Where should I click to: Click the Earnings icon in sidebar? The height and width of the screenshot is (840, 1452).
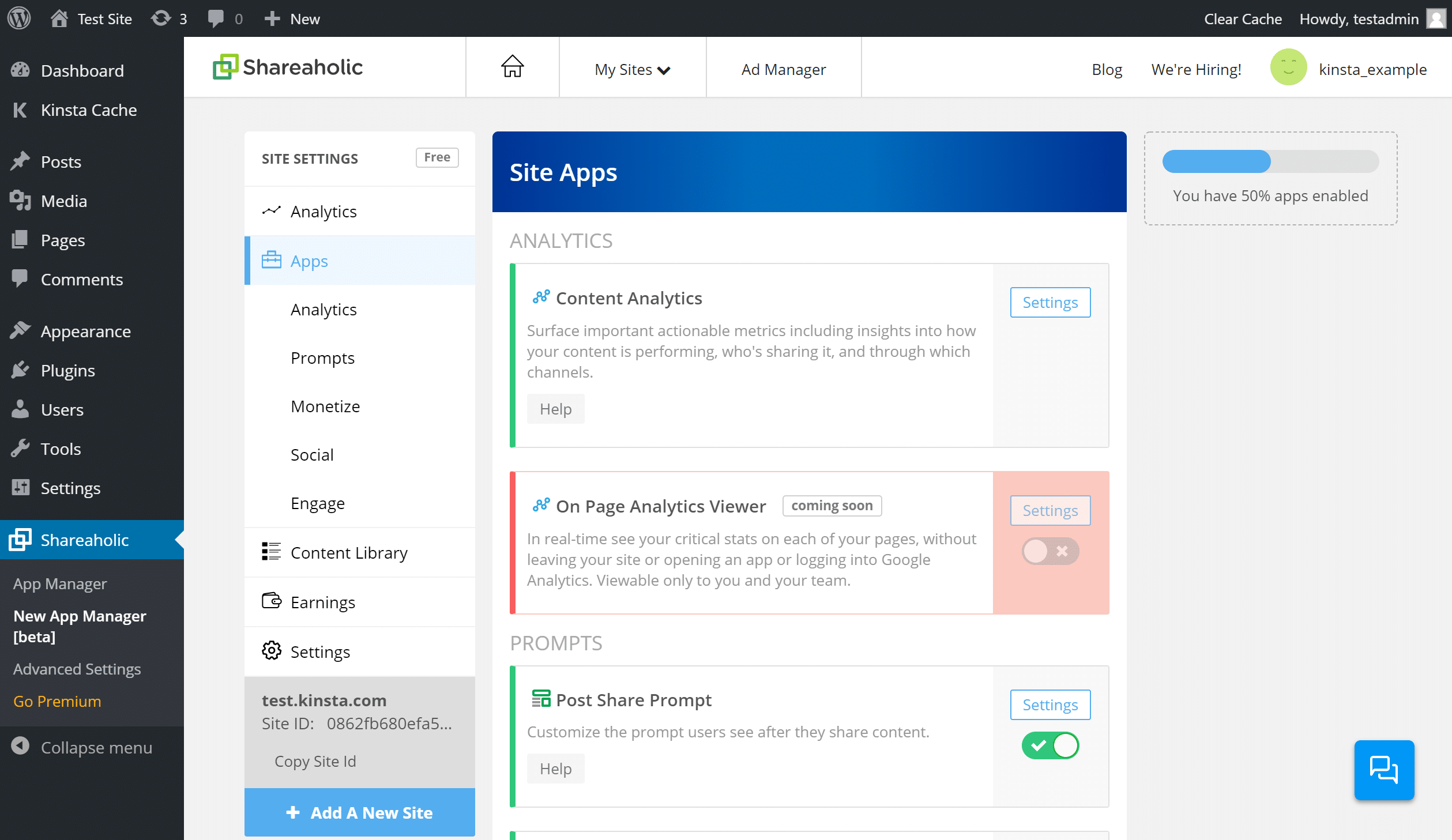tap(271, 601)
